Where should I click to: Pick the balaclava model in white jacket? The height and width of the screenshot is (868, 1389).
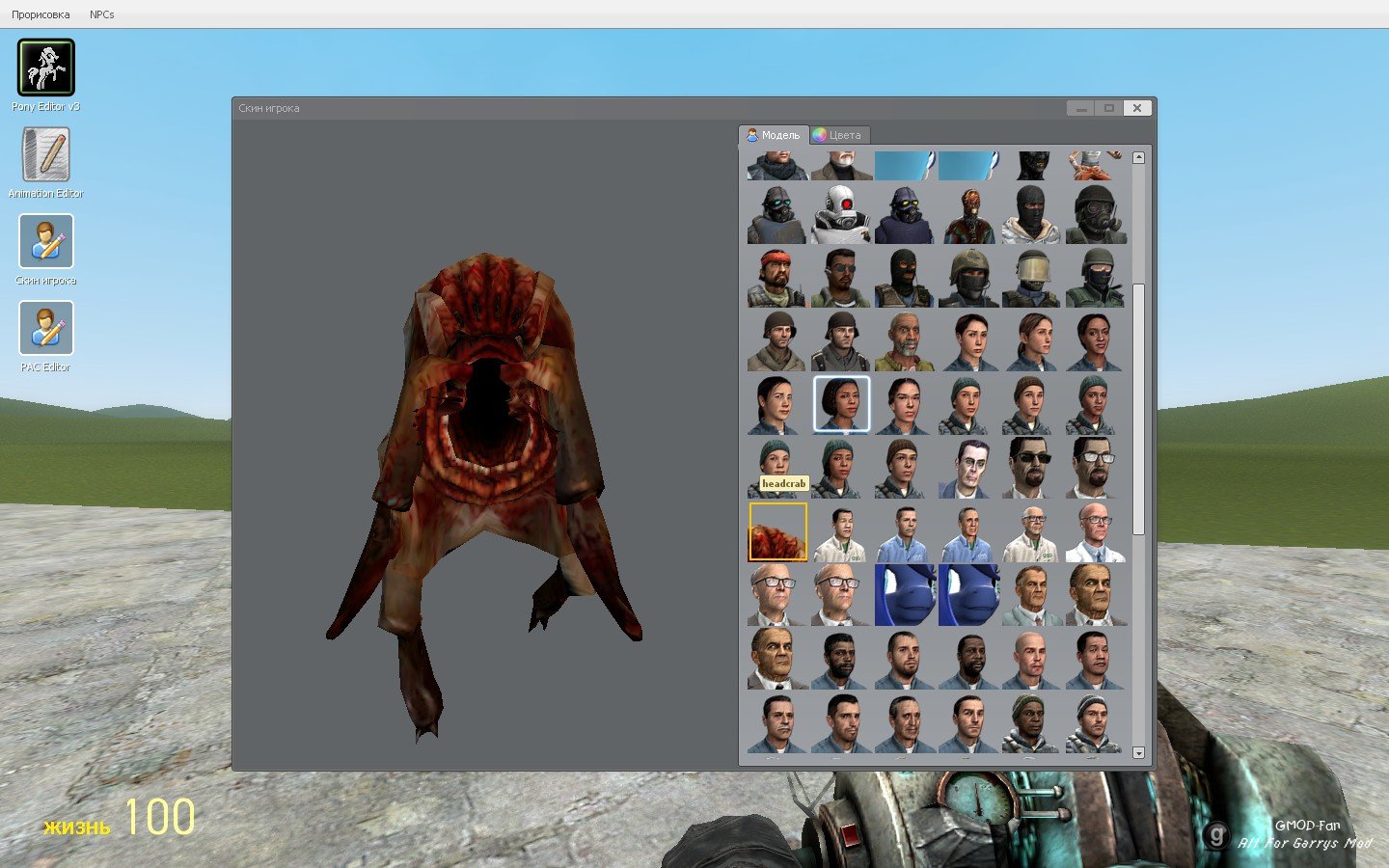click(x=1032, y=214)
